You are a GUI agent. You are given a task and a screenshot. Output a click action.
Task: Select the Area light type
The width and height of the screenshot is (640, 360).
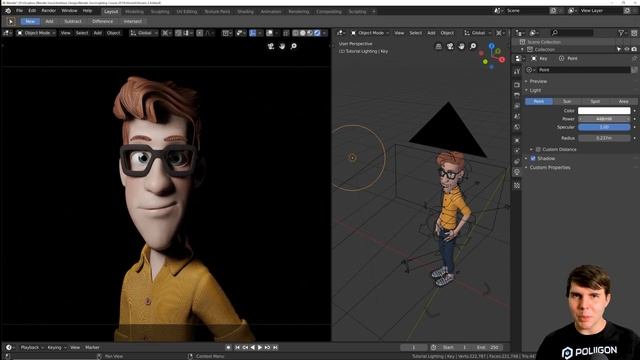point(623,101)
